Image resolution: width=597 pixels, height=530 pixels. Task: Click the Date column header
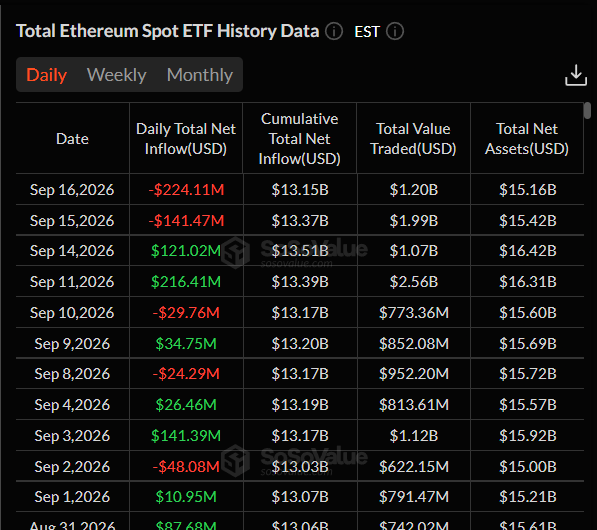click(72, 139)
